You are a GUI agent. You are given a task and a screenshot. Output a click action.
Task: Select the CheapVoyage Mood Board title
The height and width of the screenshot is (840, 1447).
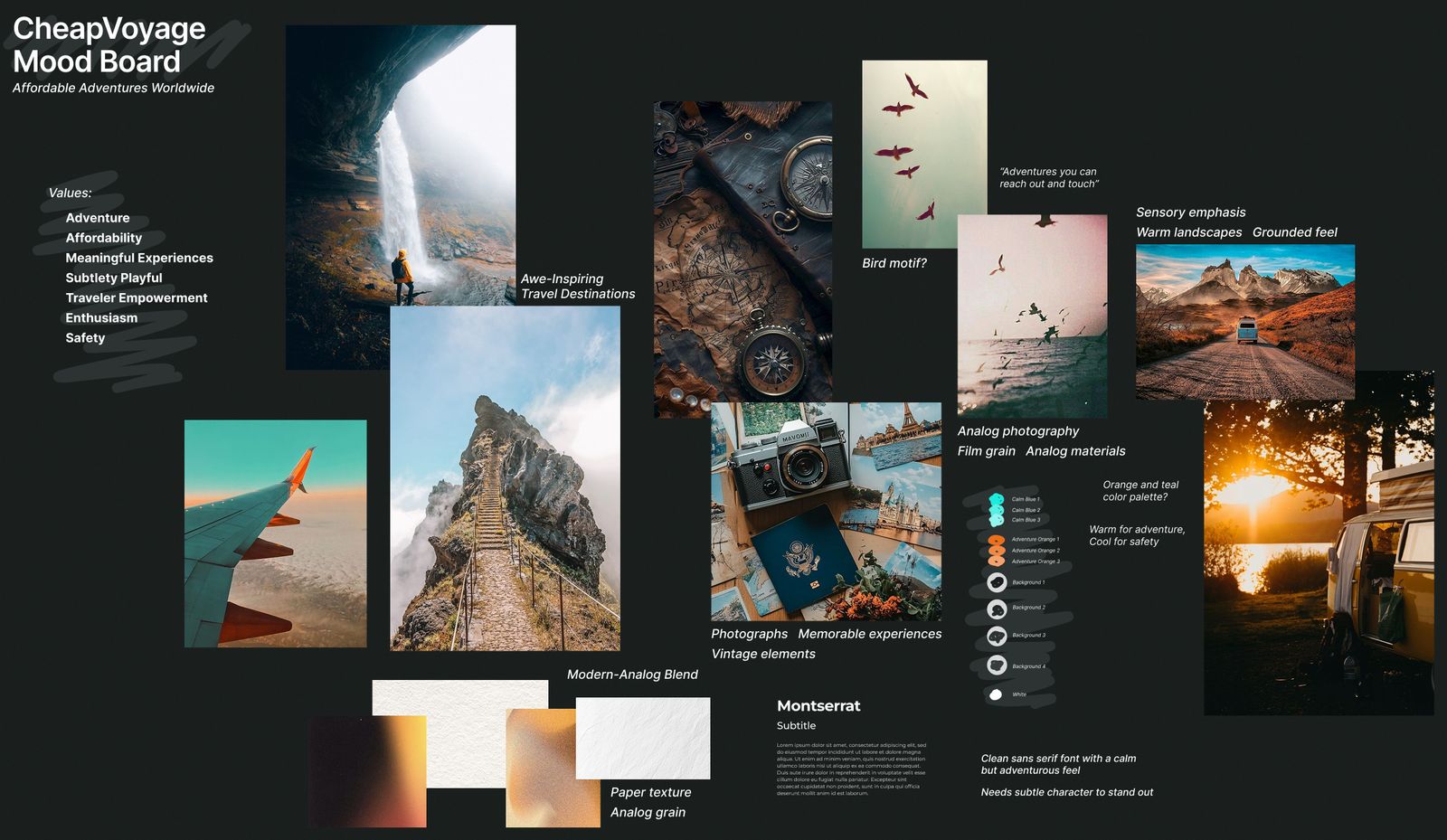109,45
